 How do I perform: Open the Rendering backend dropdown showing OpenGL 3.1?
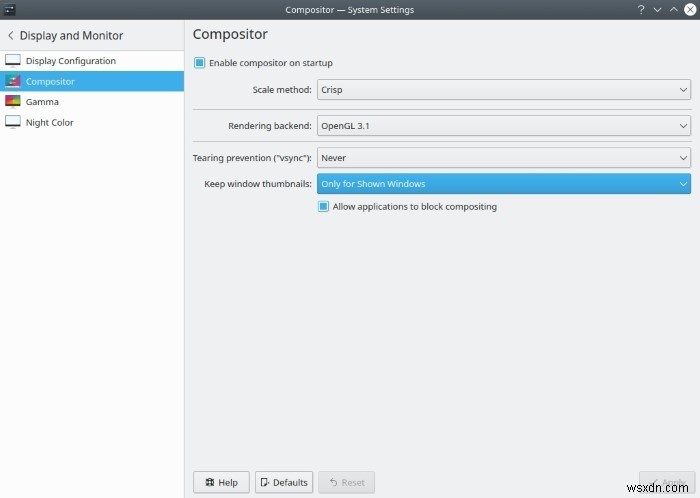[x=504, y=126]
